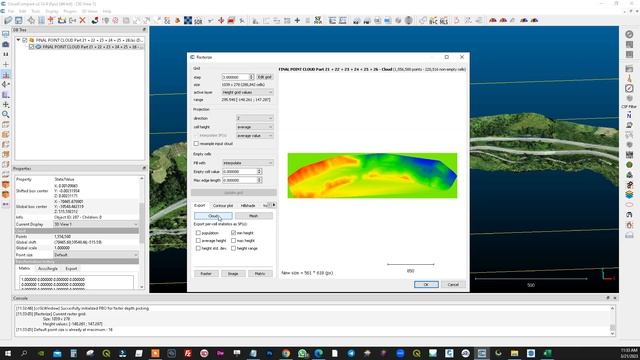Click OK in the Rasterize dialog
Image resolution: width=640 pixels, height=360 pixels.
(x=426, y=284)
